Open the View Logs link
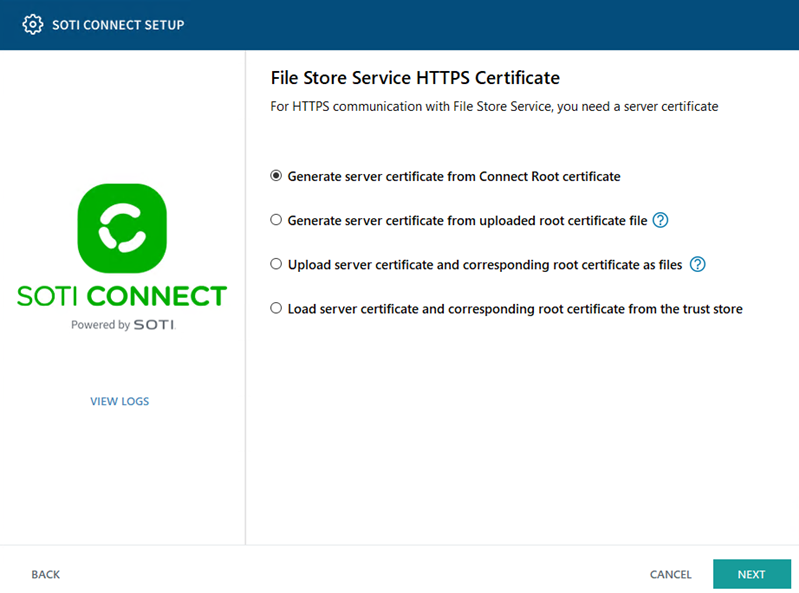Viewport: 799px width, 593px height. pyautogui.click(x=120, y=401)
